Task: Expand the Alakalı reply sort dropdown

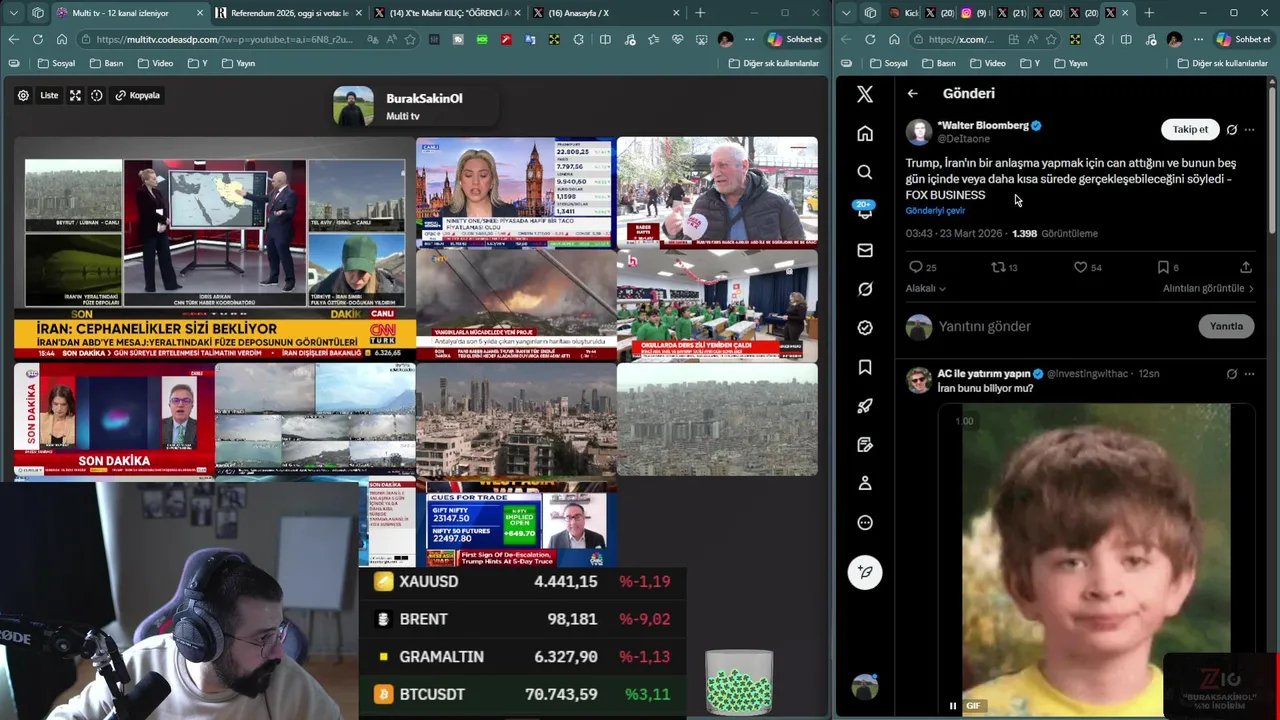Action: pos(925,288)
